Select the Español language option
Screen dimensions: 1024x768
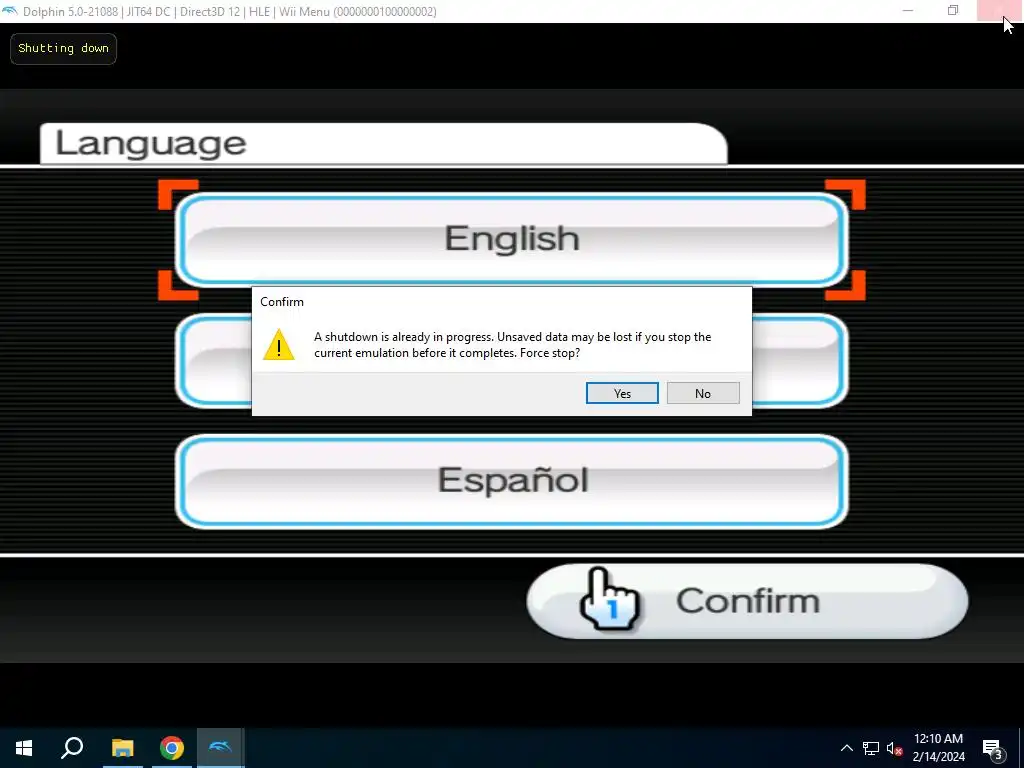pos(512,481)
